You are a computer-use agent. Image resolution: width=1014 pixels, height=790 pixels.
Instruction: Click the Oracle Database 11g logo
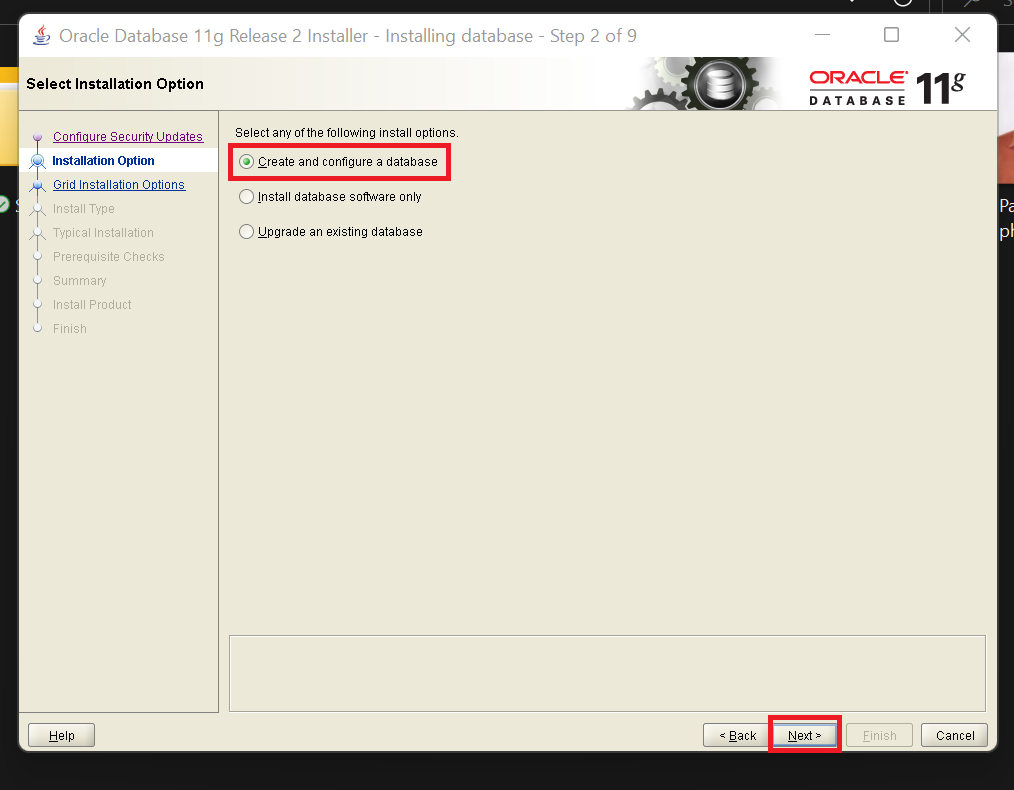[x=887, y=88]
